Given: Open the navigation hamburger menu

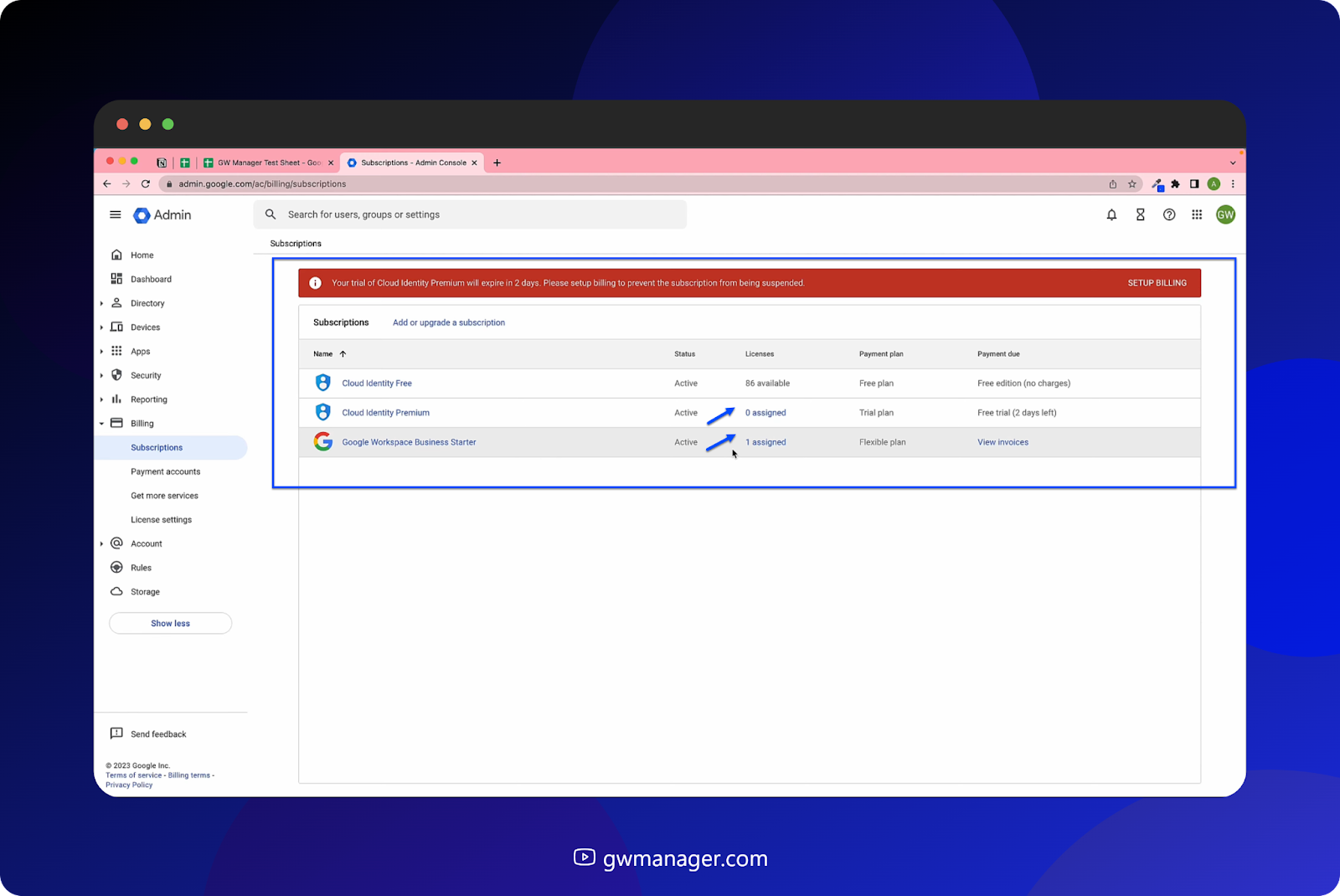Looking at the screenshot, I should pyautogui.click(x=116, y=214).
